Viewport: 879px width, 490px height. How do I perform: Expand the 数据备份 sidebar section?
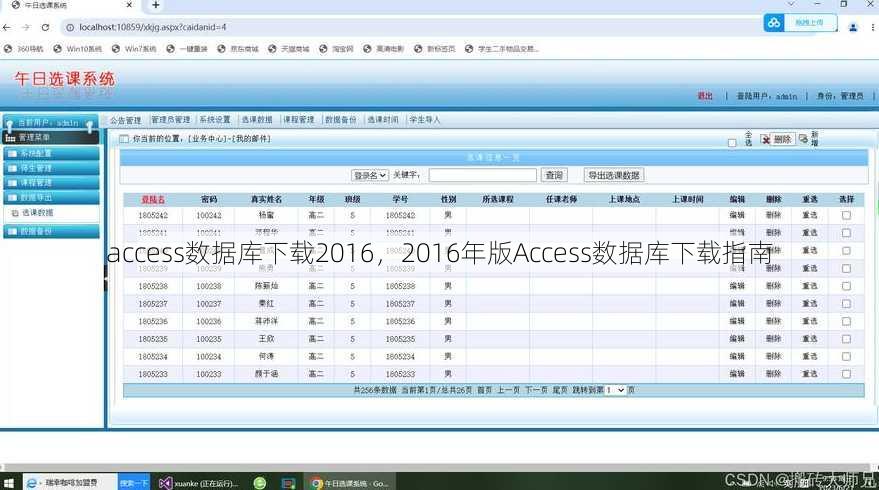(x=52, y=231)
